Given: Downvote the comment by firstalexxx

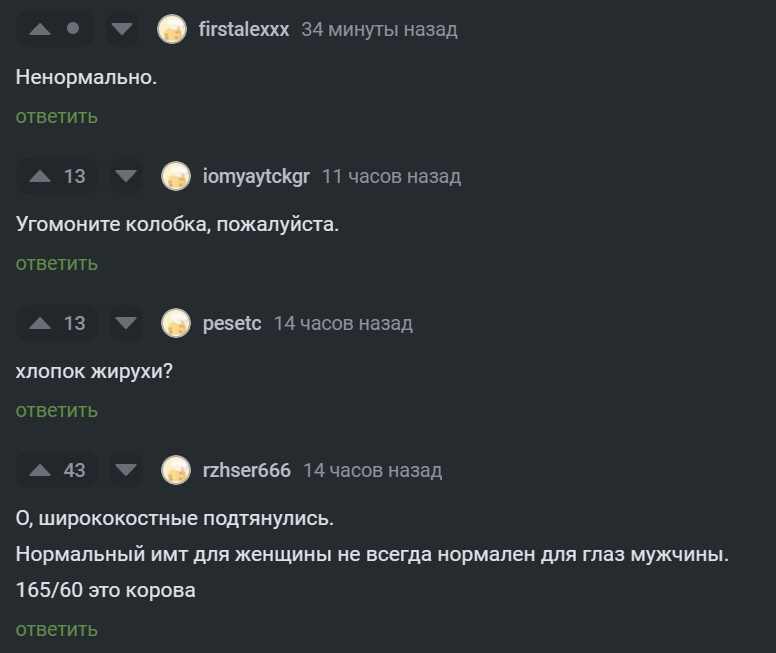Looking at the screenshot, I should click(122, 30).
